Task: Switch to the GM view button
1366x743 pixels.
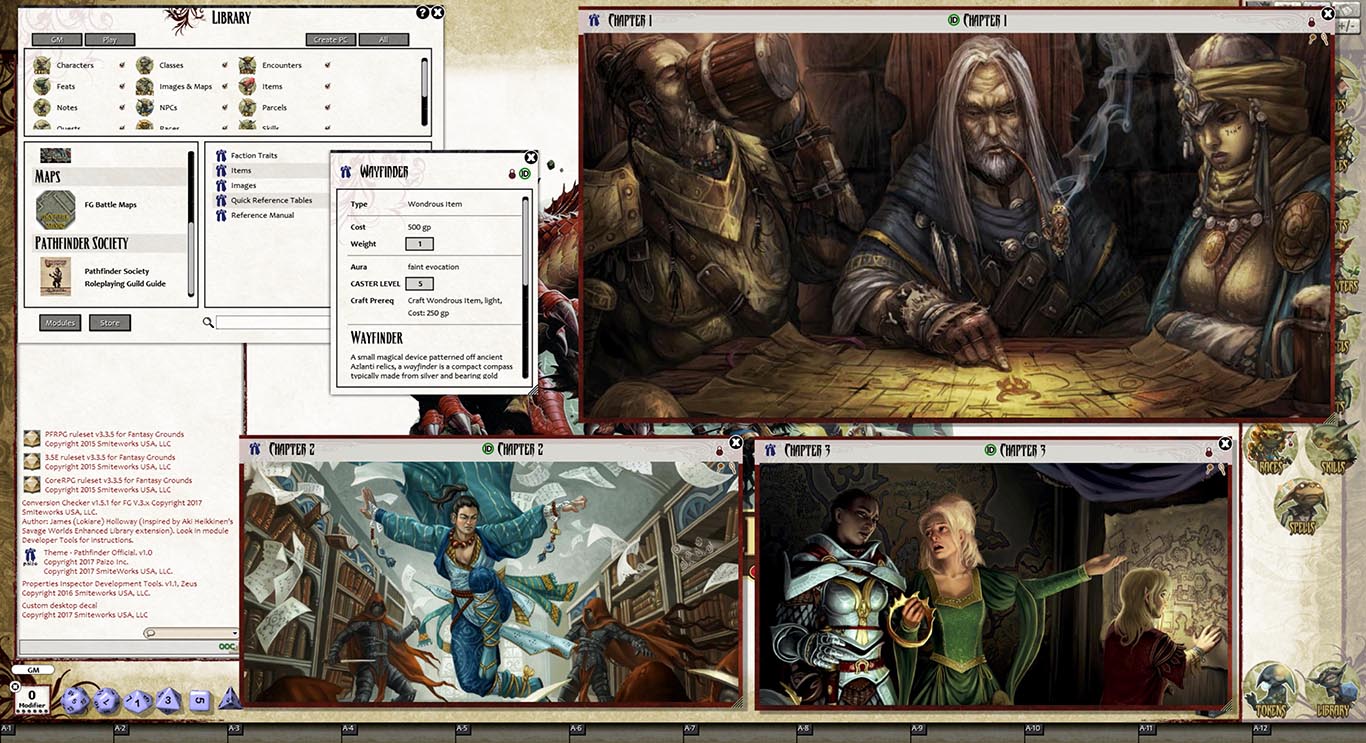Action: (x=57, y=40)
